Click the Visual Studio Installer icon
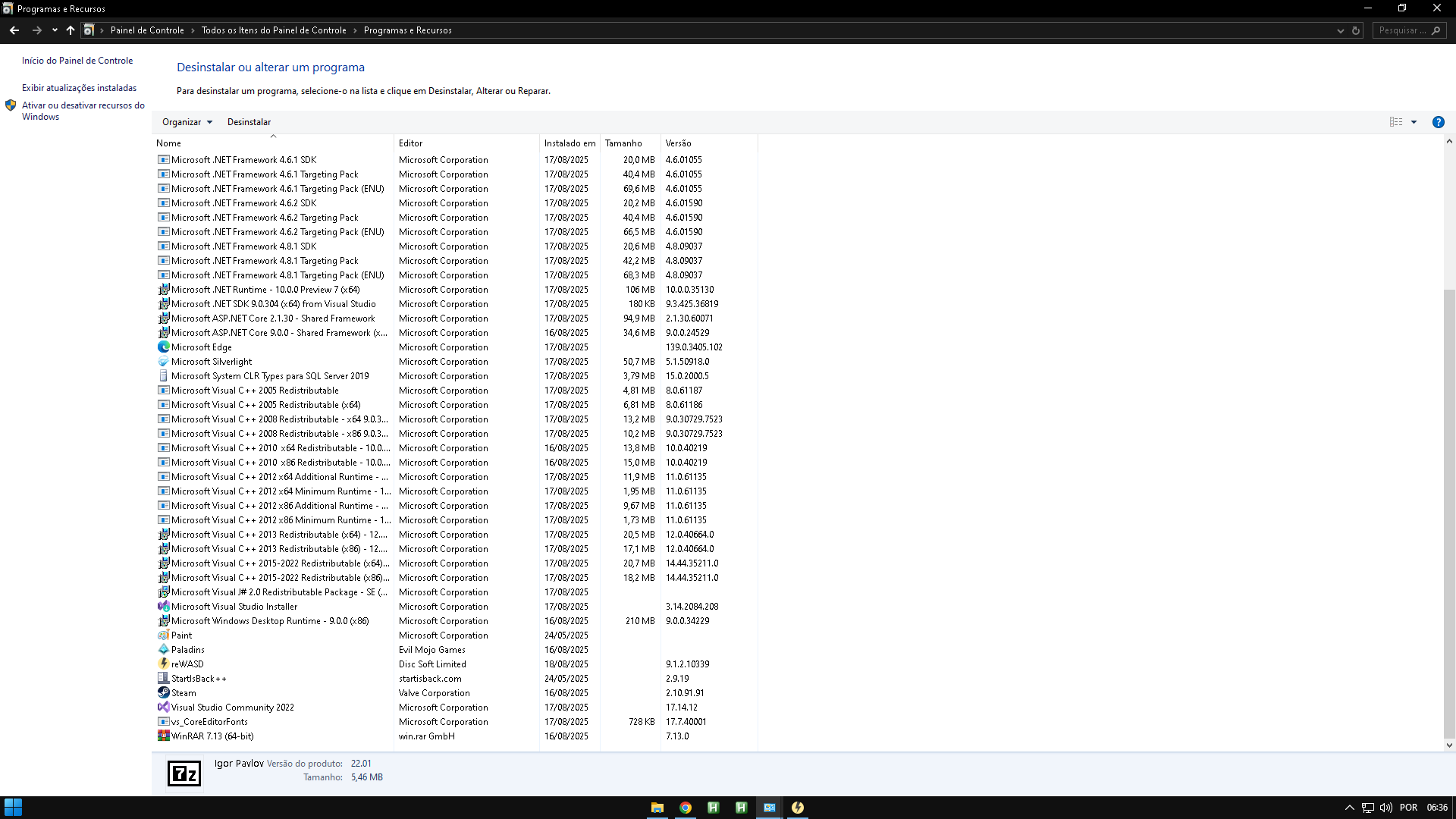1456x819 pixels. pos(163,606)
